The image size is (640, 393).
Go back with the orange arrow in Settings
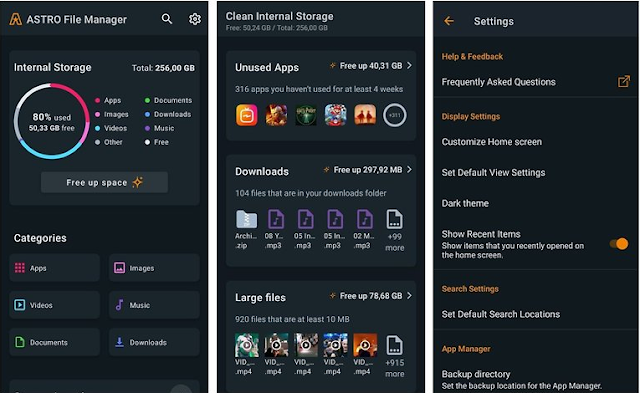pyautogui.click(x=449, y=21)
